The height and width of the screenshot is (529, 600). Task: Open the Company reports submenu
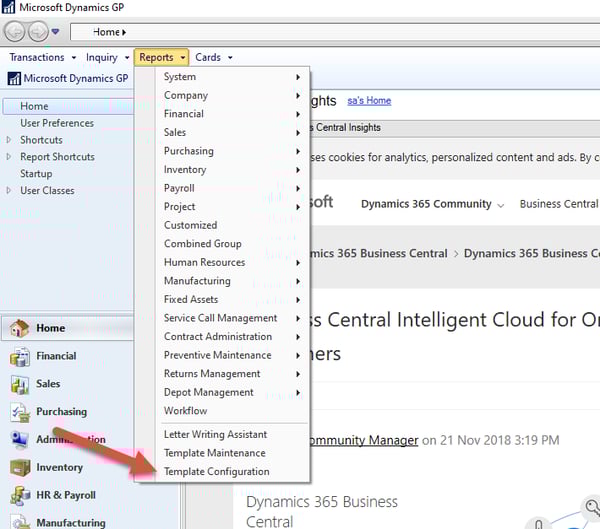point(232,95)
